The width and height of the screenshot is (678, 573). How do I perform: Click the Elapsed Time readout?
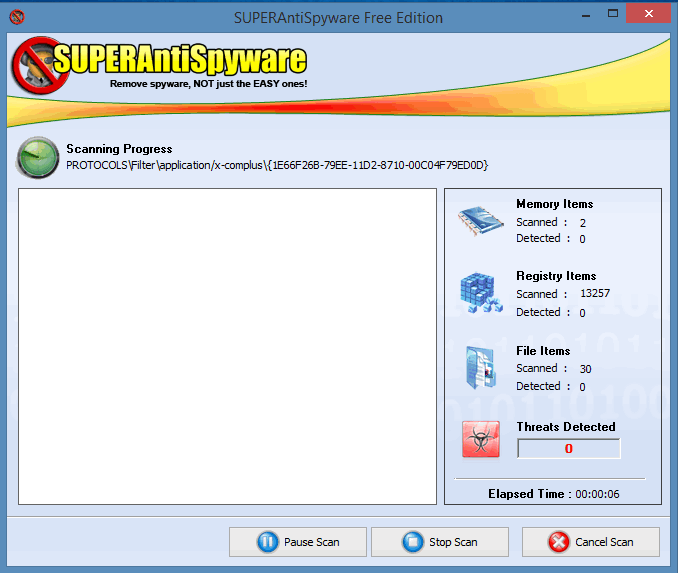point(552,494)
